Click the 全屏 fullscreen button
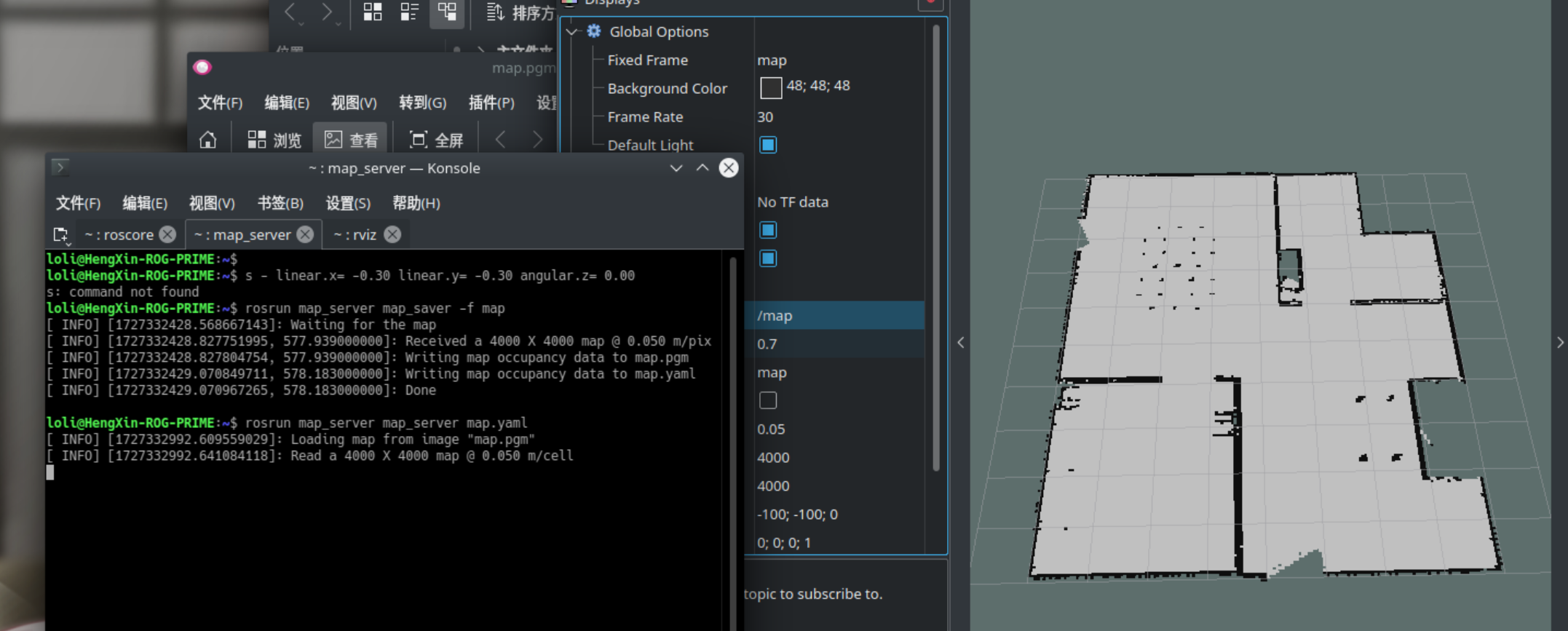 tap(437, 140)
